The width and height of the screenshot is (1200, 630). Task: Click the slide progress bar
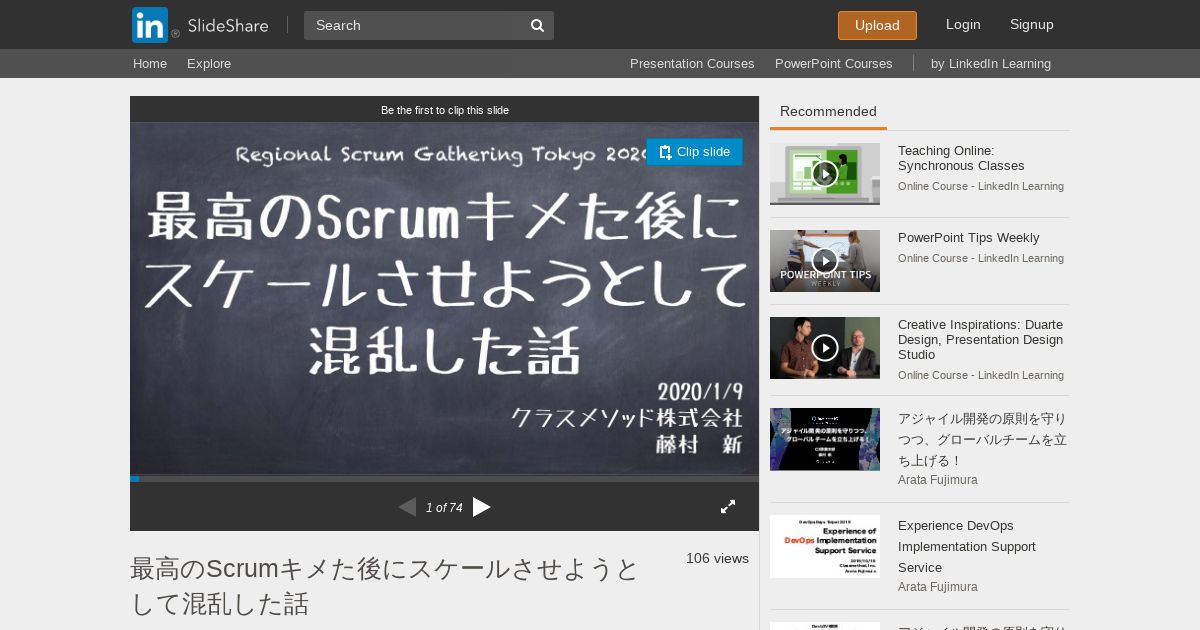pyautogui.click(x=444, y=479)
